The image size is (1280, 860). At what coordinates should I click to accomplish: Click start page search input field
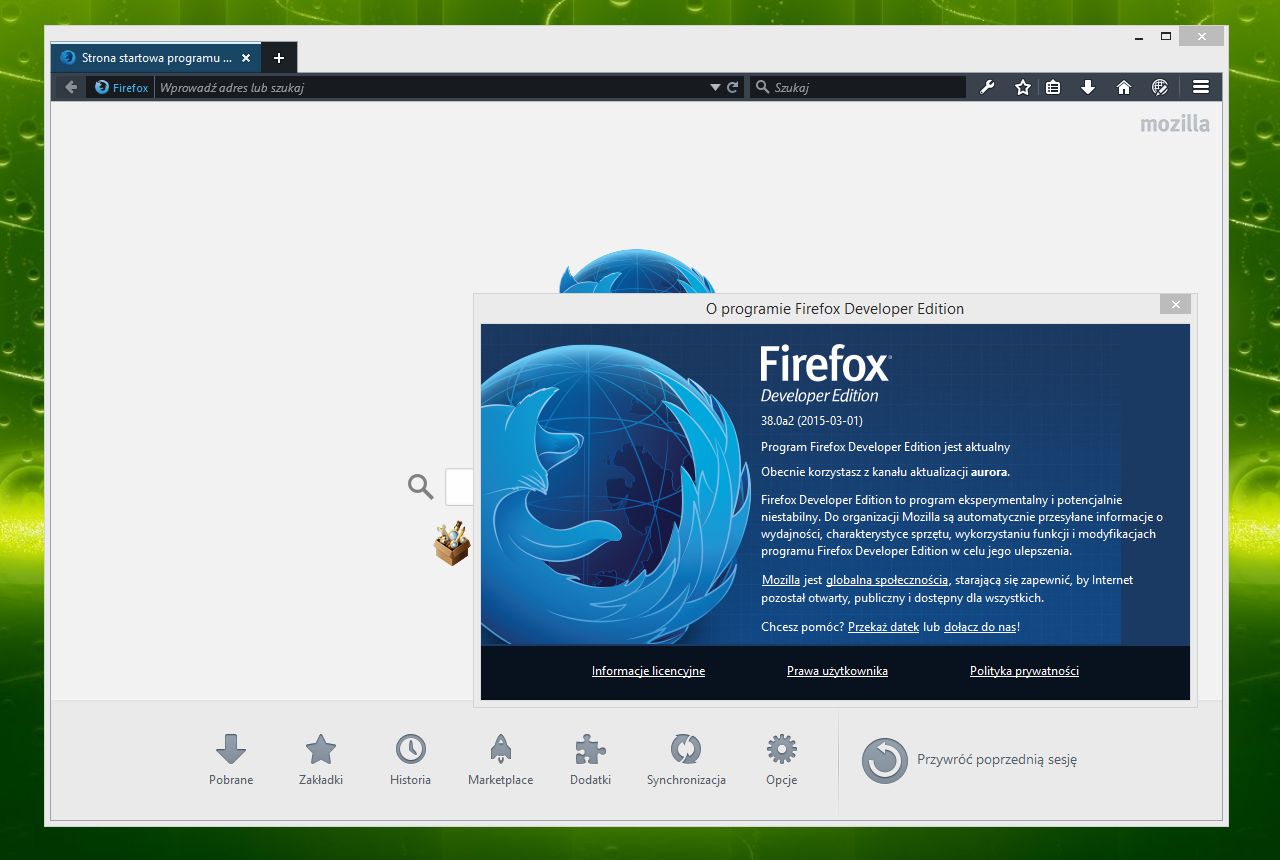point(459,487)
